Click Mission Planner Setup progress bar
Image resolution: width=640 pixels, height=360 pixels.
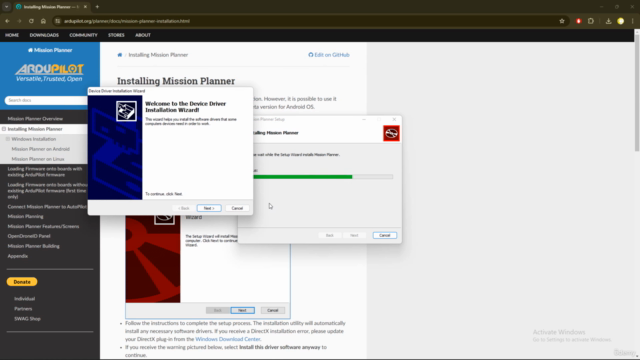(323, 177)
